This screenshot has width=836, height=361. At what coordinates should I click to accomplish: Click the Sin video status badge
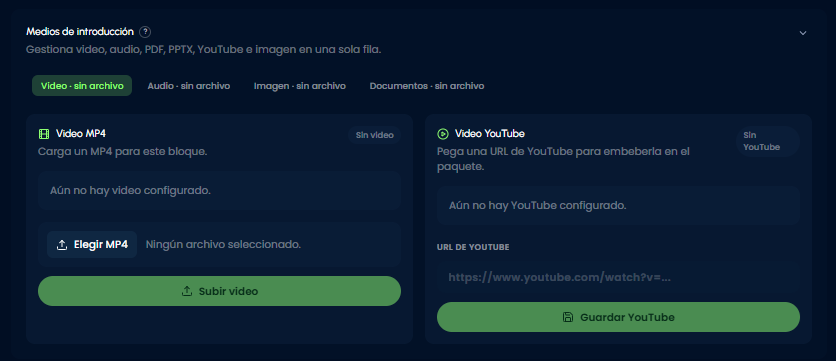[x=375, y=135]
